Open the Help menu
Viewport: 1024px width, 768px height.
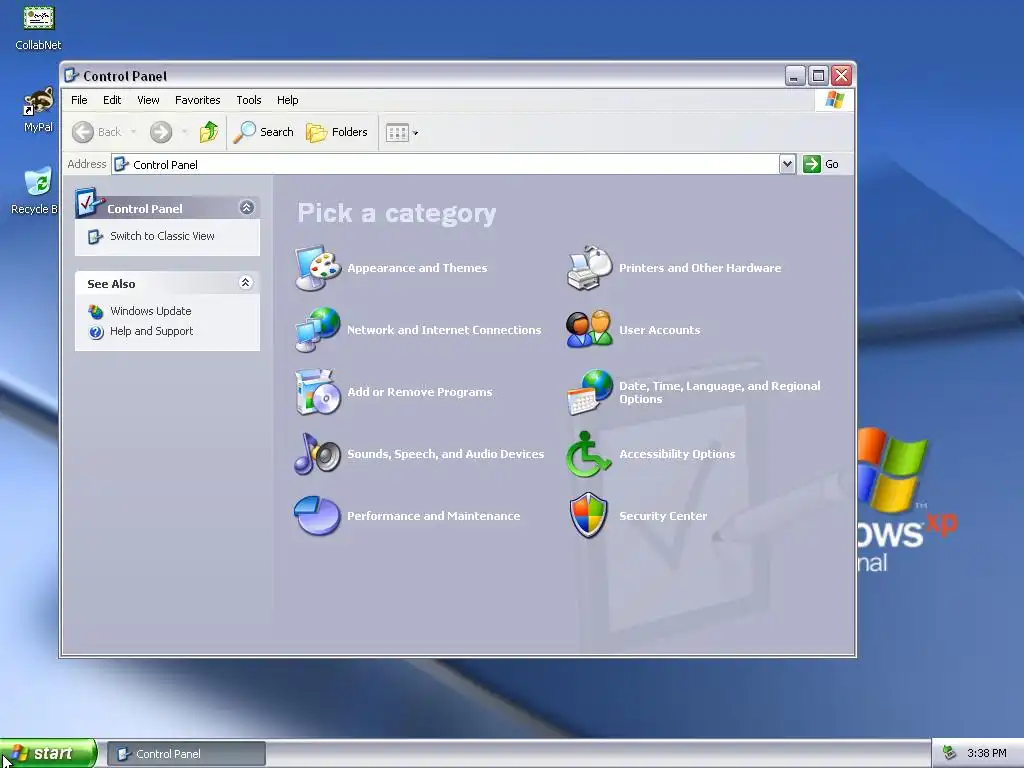(287, 100)
